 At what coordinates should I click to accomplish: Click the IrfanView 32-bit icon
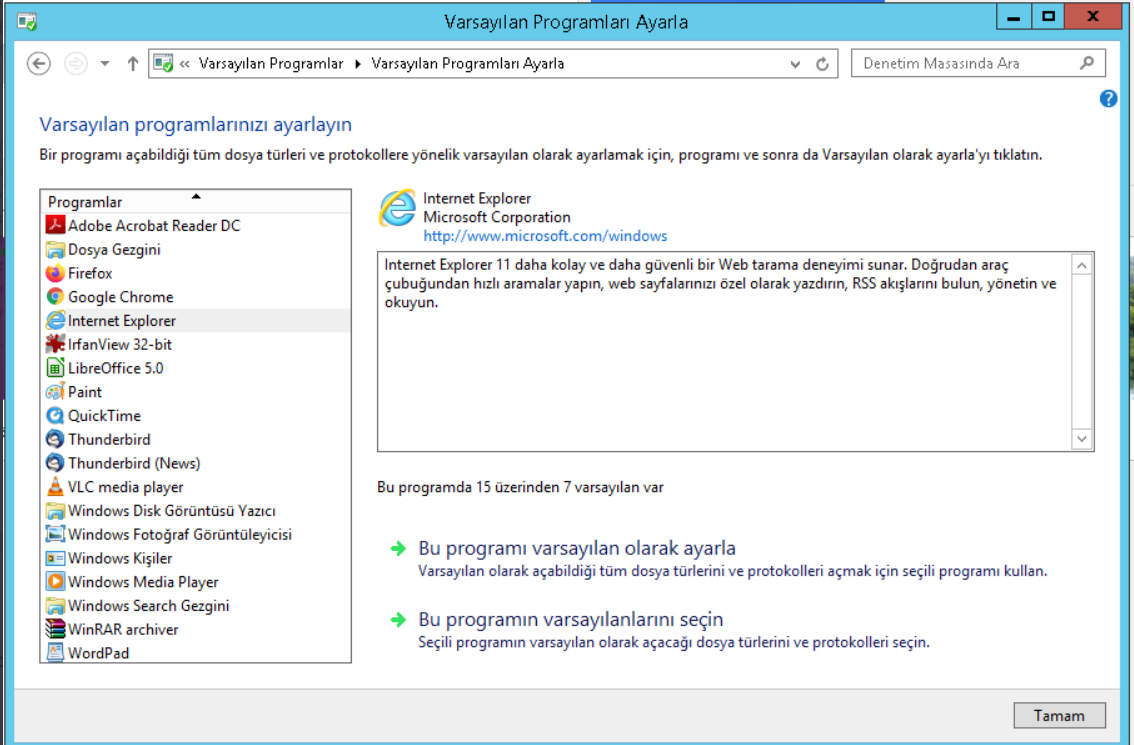[x=55, y=344]
